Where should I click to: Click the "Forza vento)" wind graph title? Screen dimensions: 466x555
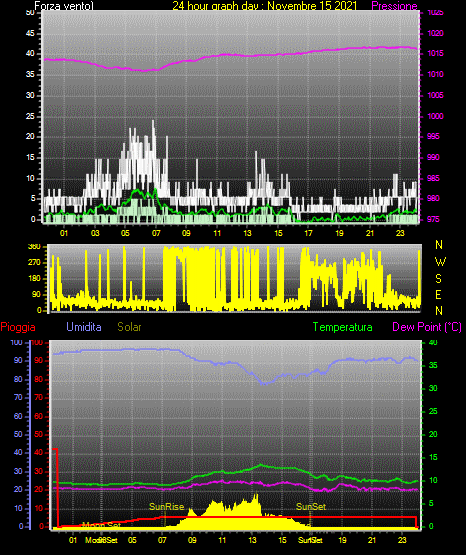tap(64, 6)
